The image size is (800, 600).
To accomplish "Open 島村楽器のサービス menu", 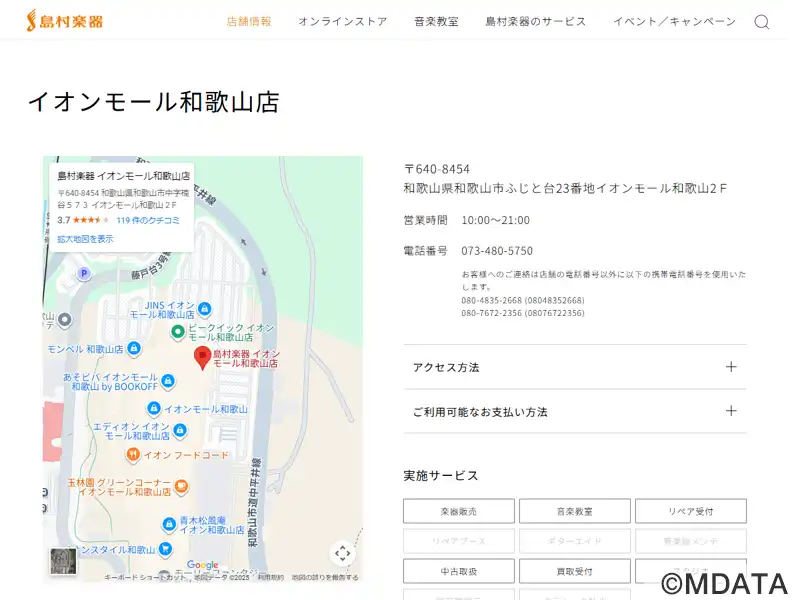I will (535, 21).
